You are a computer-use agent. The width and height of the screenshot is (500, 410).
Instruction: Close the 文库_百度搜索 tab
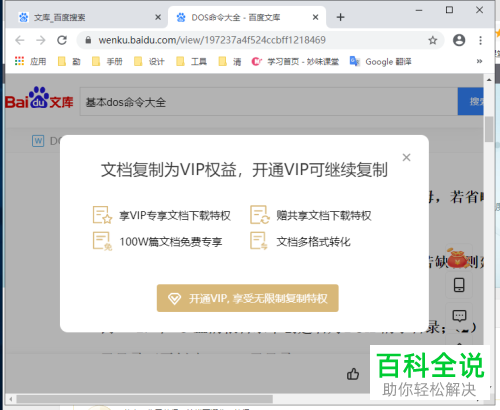(158, 17)
